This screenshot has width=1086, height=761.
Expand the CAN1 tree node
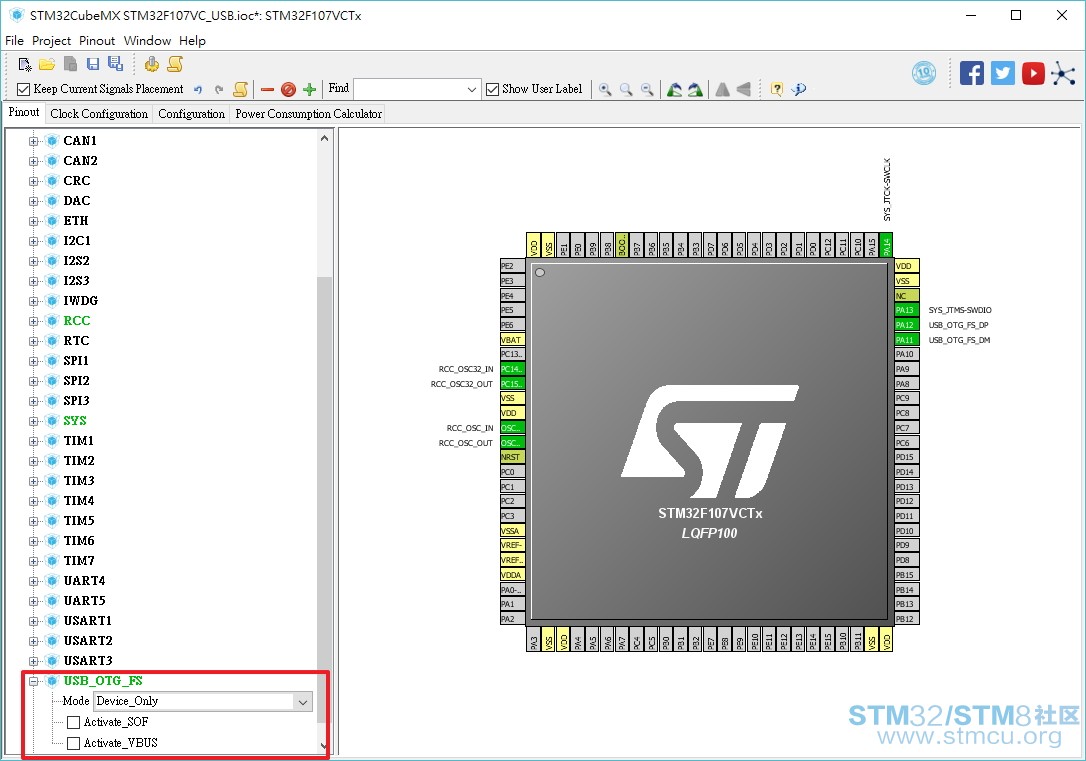pos(33,141)
